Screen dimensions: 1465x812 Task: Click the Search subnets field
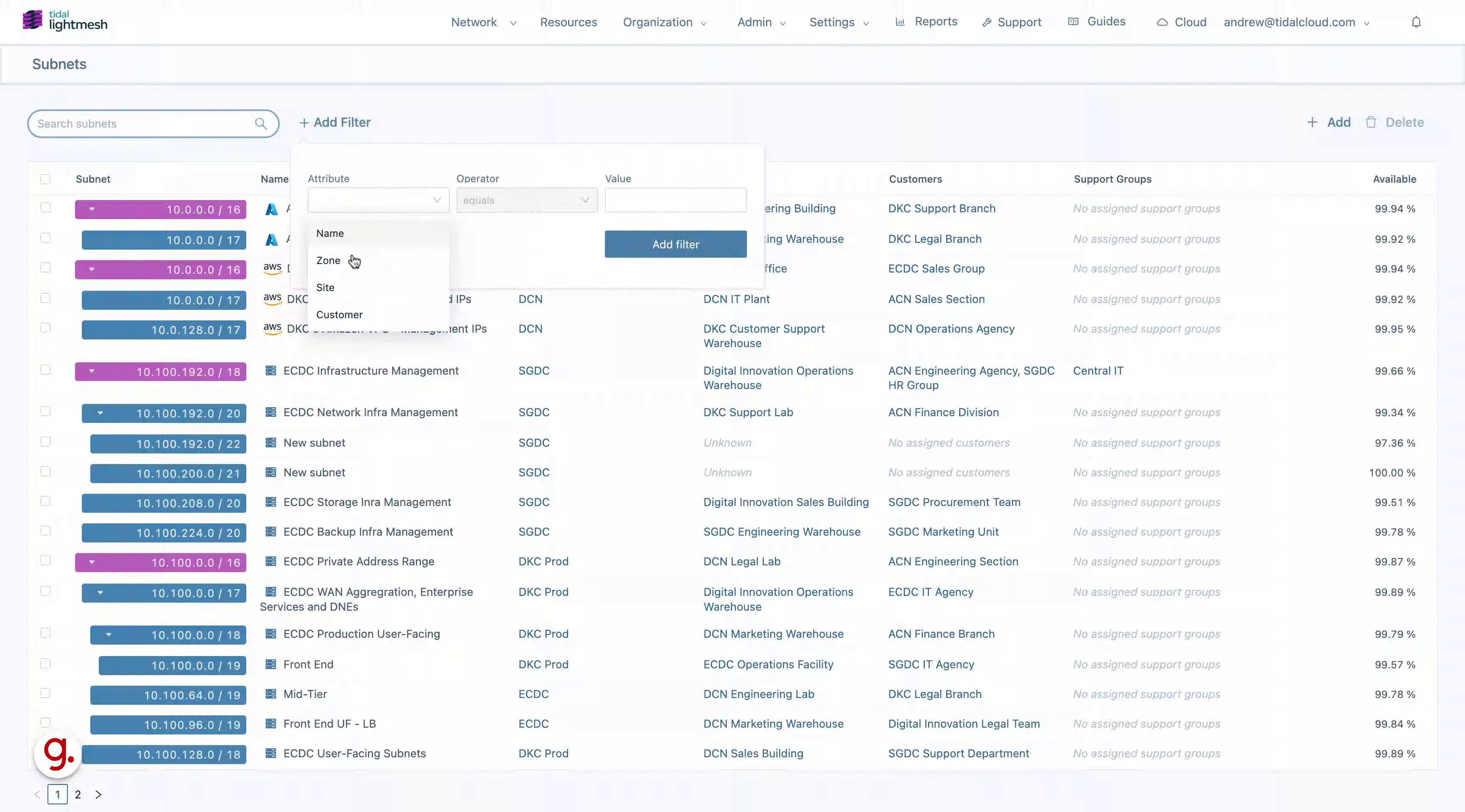point(153,123)
